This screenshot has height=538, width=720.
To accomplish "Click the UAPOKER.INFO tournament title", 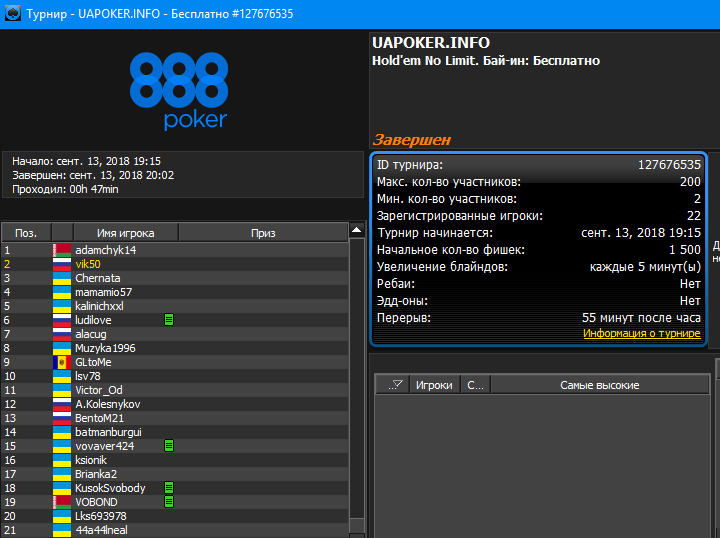I will point(431,43).
